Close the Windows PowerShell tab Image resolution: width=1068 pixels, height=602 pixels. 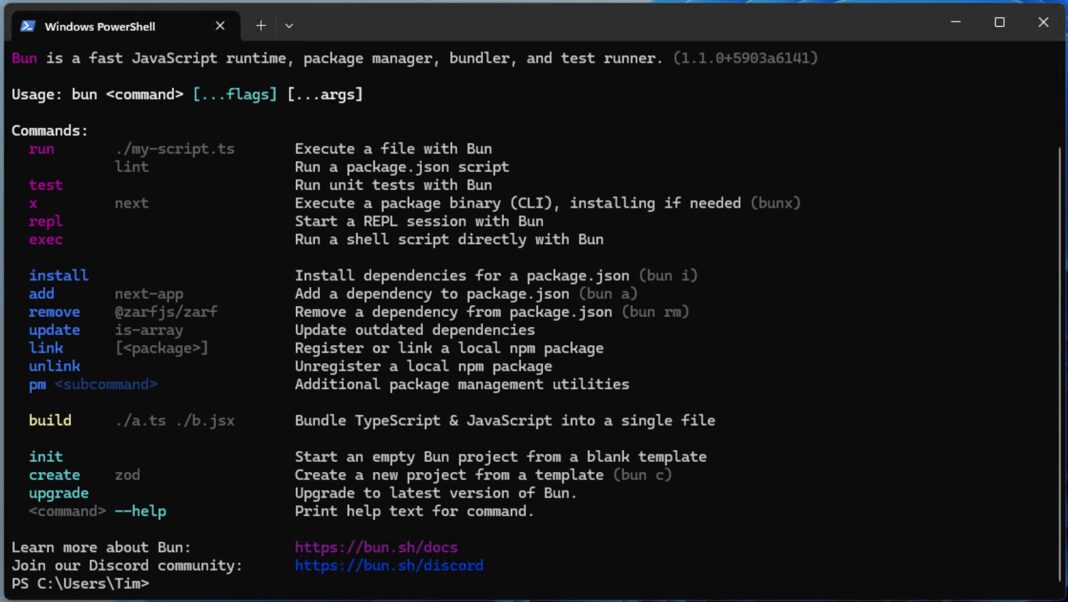point(219,26)
